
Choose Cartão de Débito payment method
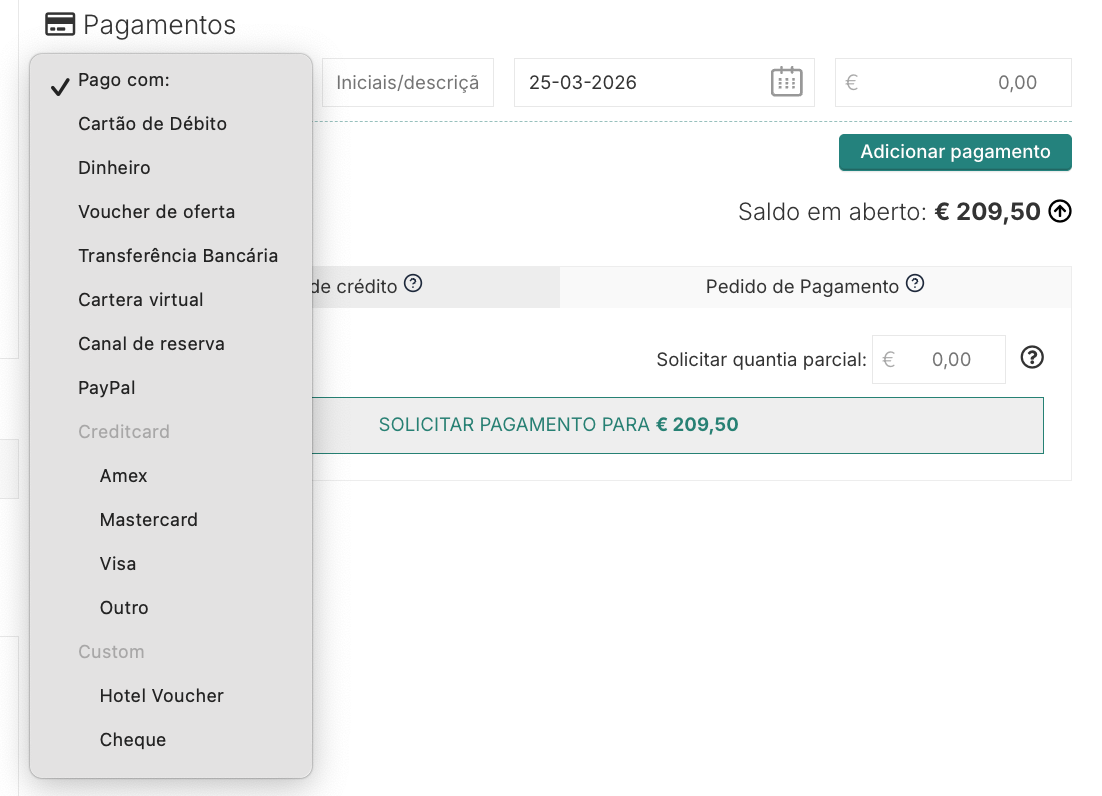[x=171, y=124]
